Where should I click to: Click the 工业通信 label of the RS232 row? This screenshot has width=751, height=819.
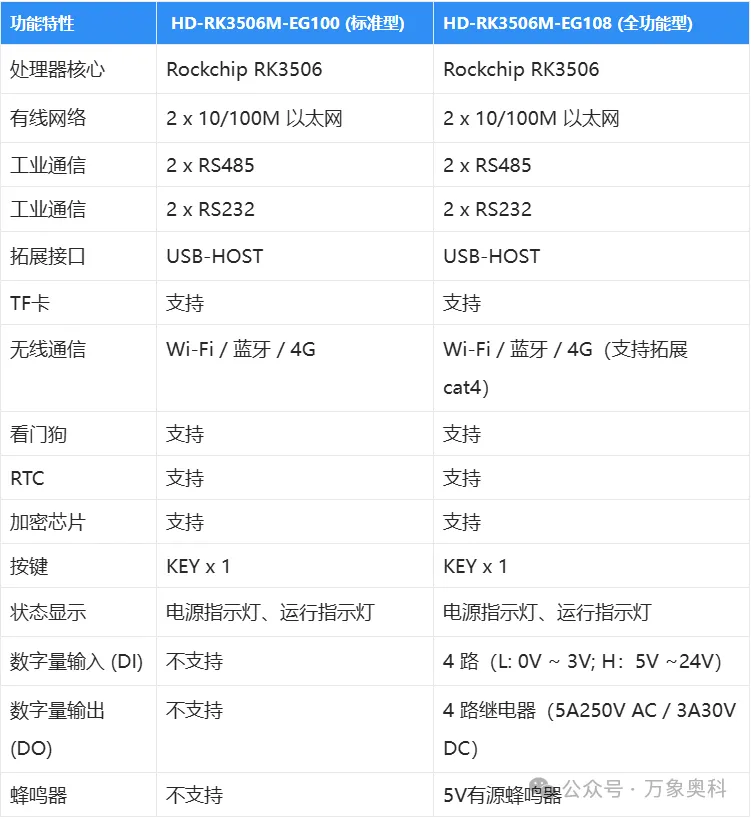pyautogui.click(x=48, y=209)
